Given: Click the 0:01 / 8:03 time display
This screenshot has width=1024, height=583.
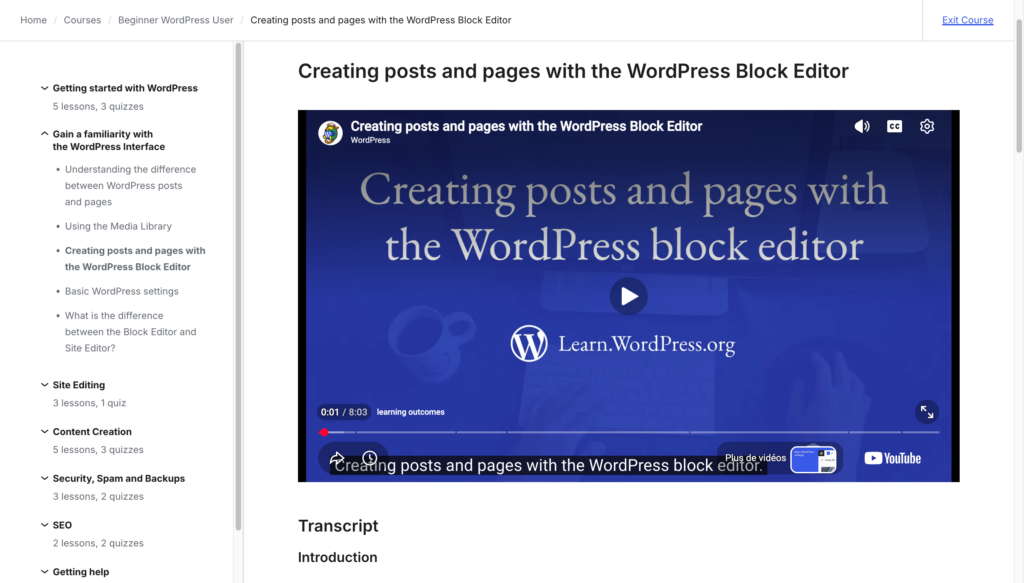Looking at the screenshot, I should pyautogui.click(x=344, y=412).
